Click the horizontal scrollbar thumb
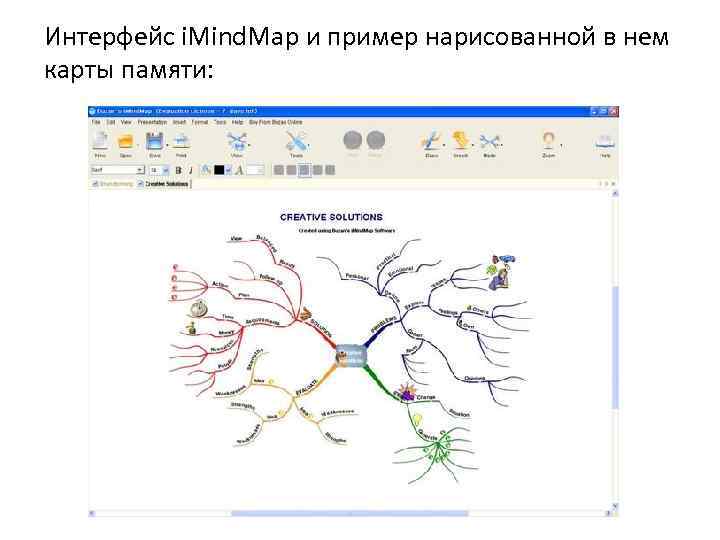This screenshot has width=720, height=540. point(350,513)
